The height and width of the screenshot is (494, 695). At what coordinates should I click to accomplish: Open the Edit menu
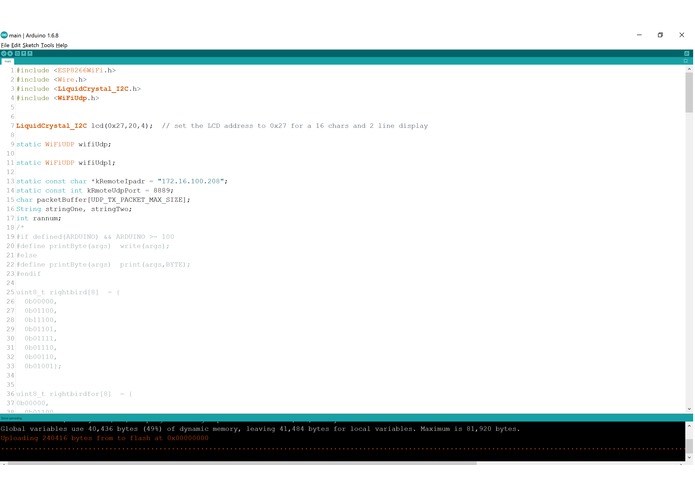click(x=16, y=45)
